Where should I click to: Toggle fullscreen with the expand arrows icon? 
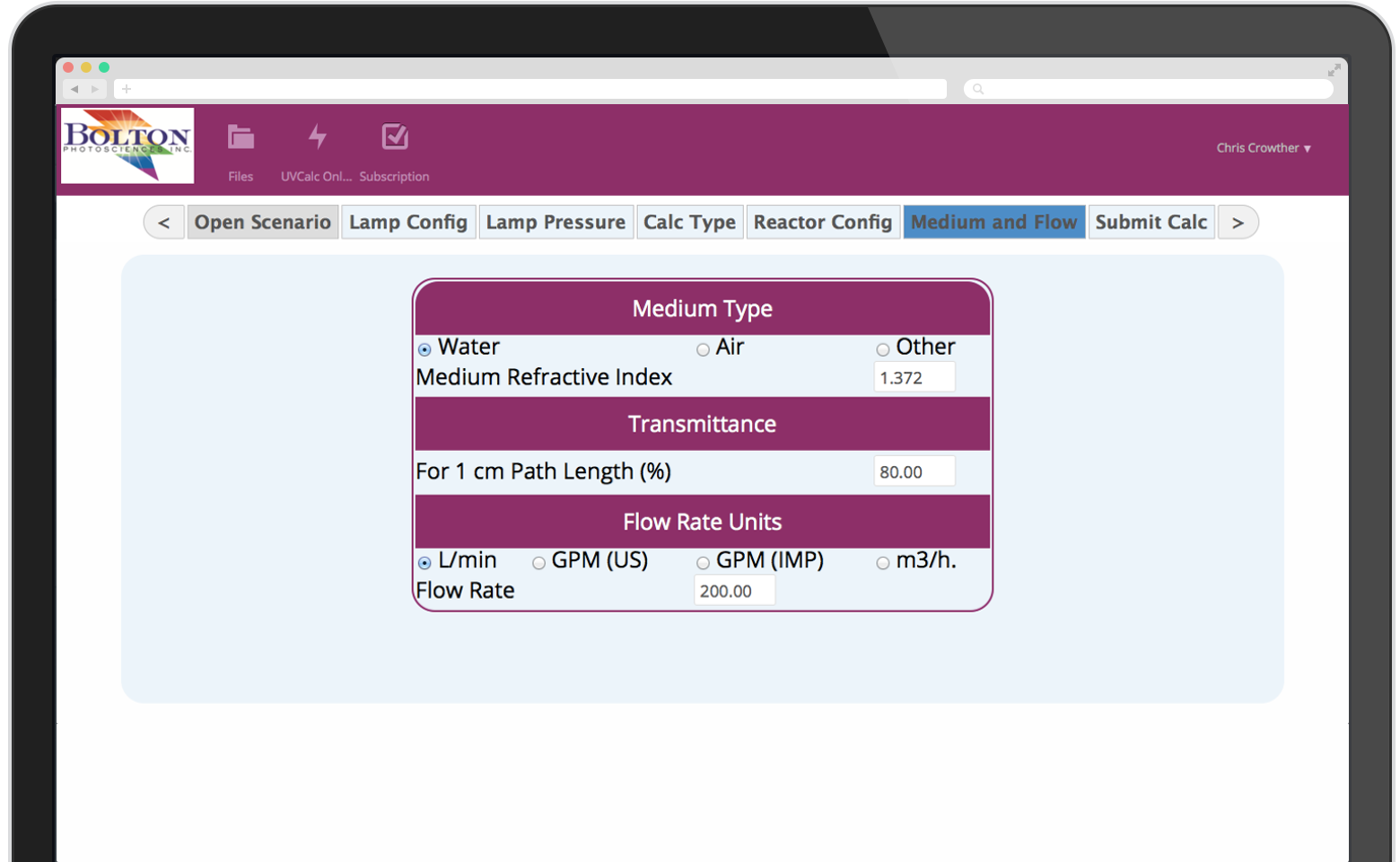pos(1334,70)
